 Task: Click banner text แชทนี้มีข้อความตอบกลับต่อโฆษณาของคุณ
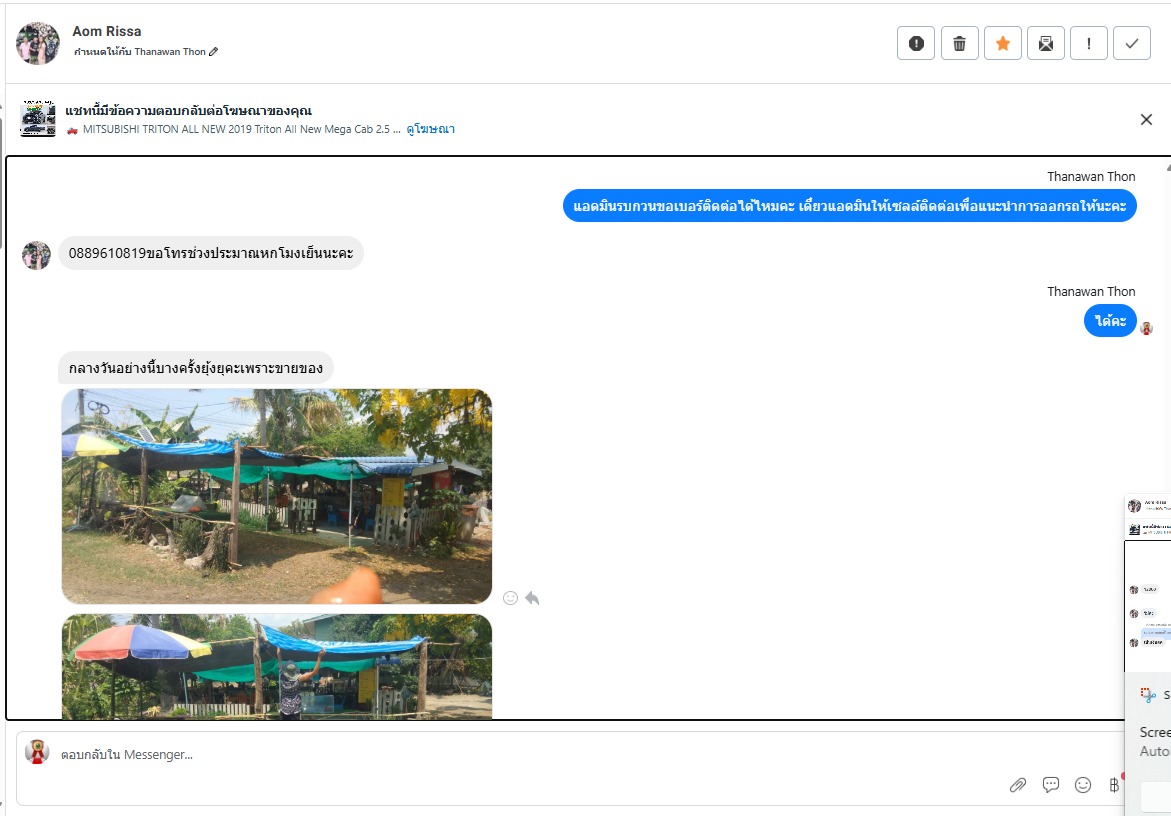188,110
